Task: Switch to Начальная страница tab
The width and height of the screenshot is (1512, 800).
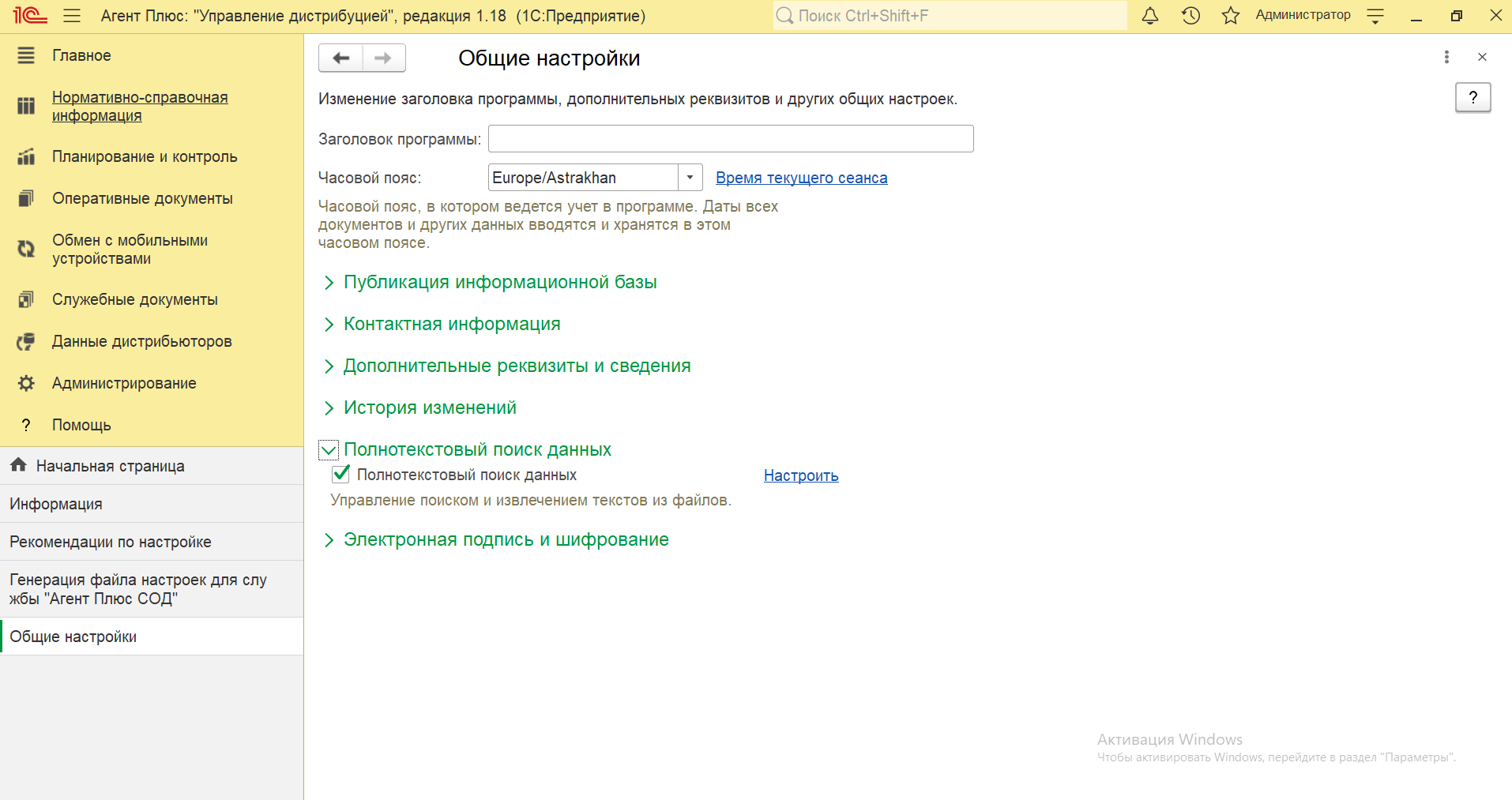Action: [x=152, y=466]
